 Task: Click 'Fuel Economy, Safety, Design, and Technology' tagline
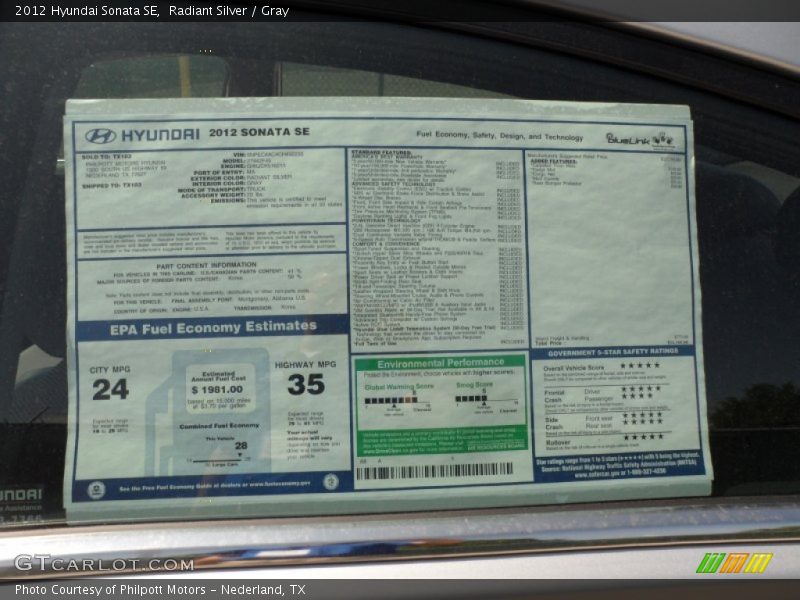499,136
